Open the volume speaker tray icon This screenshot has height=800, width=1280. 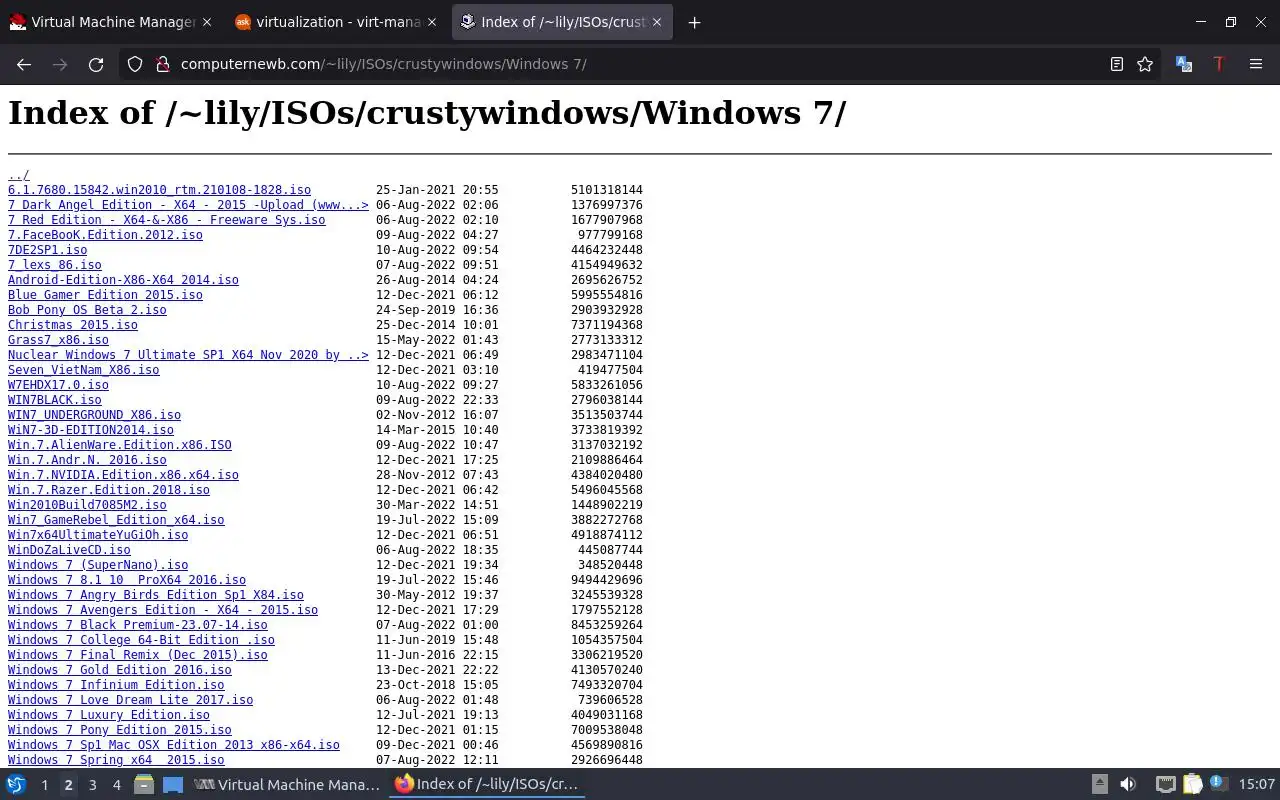[x=1128, y=785]
